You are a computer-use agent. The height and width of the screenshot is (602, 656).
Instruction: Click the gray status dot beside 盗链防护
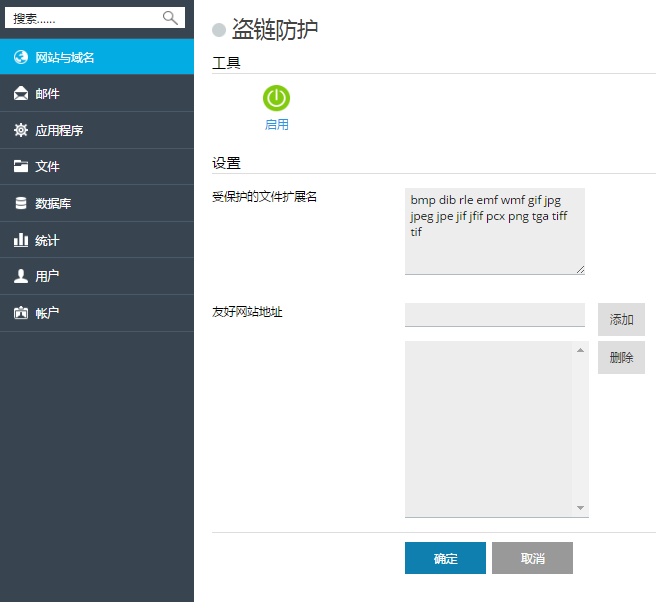coord(219,30)
